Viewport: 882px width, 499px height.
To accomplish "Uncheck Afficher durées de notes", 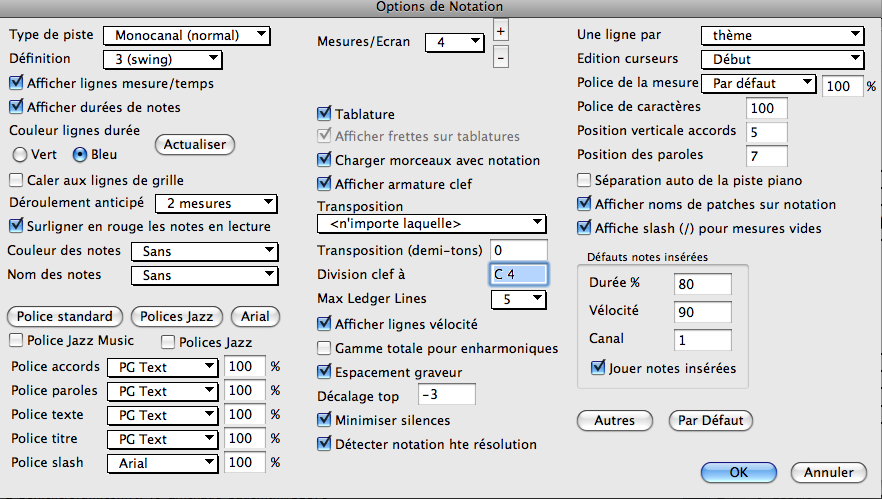I will tap(16, 107).
